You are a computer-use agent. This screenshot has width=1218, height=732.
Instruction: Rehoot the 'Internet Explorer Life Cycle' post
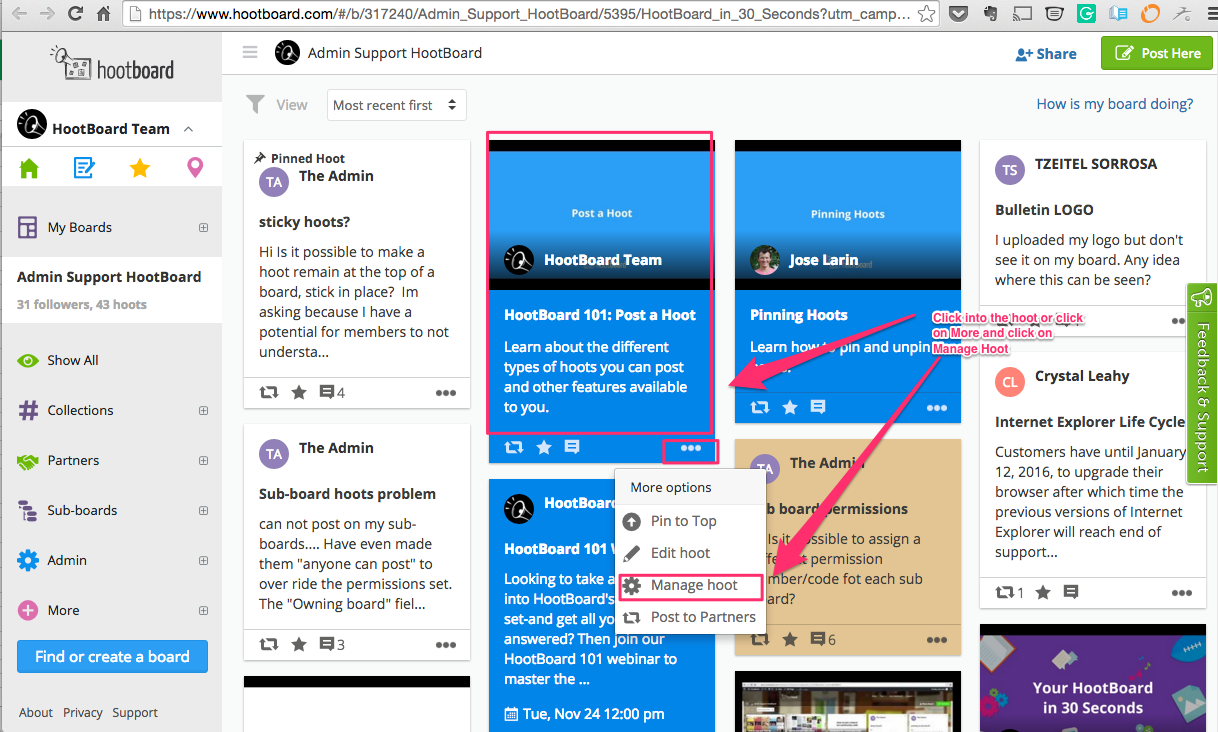[x=1009, y=592]
